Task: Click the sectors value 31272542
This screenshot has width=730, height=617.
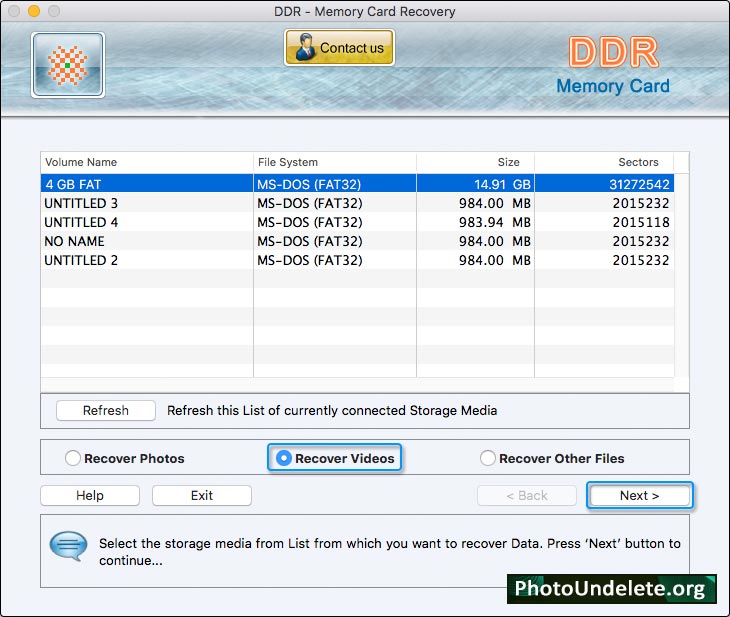Action: click(639, 184)
